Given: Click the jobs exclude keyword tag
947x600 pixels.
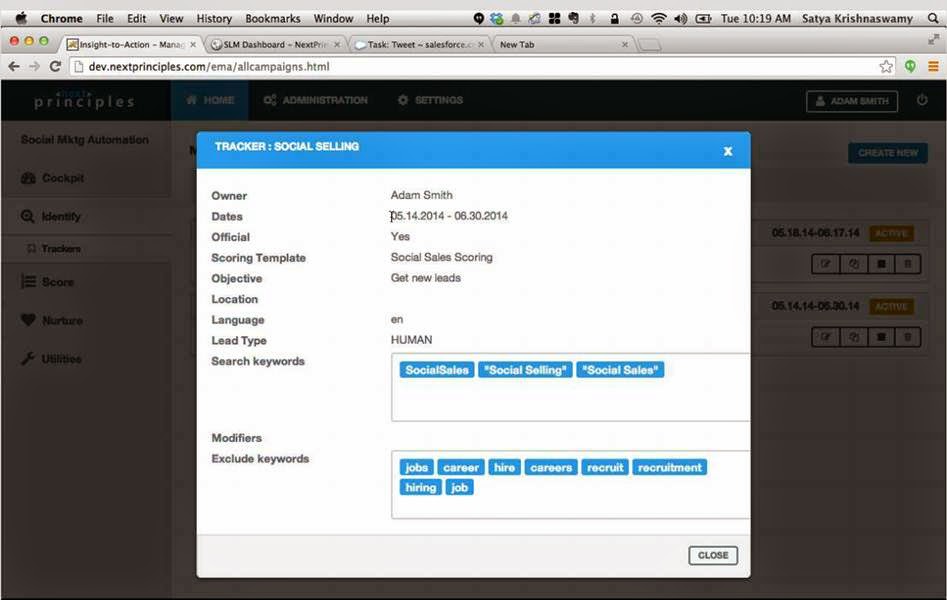Looking at the screenshot, I should click(416, 467).
